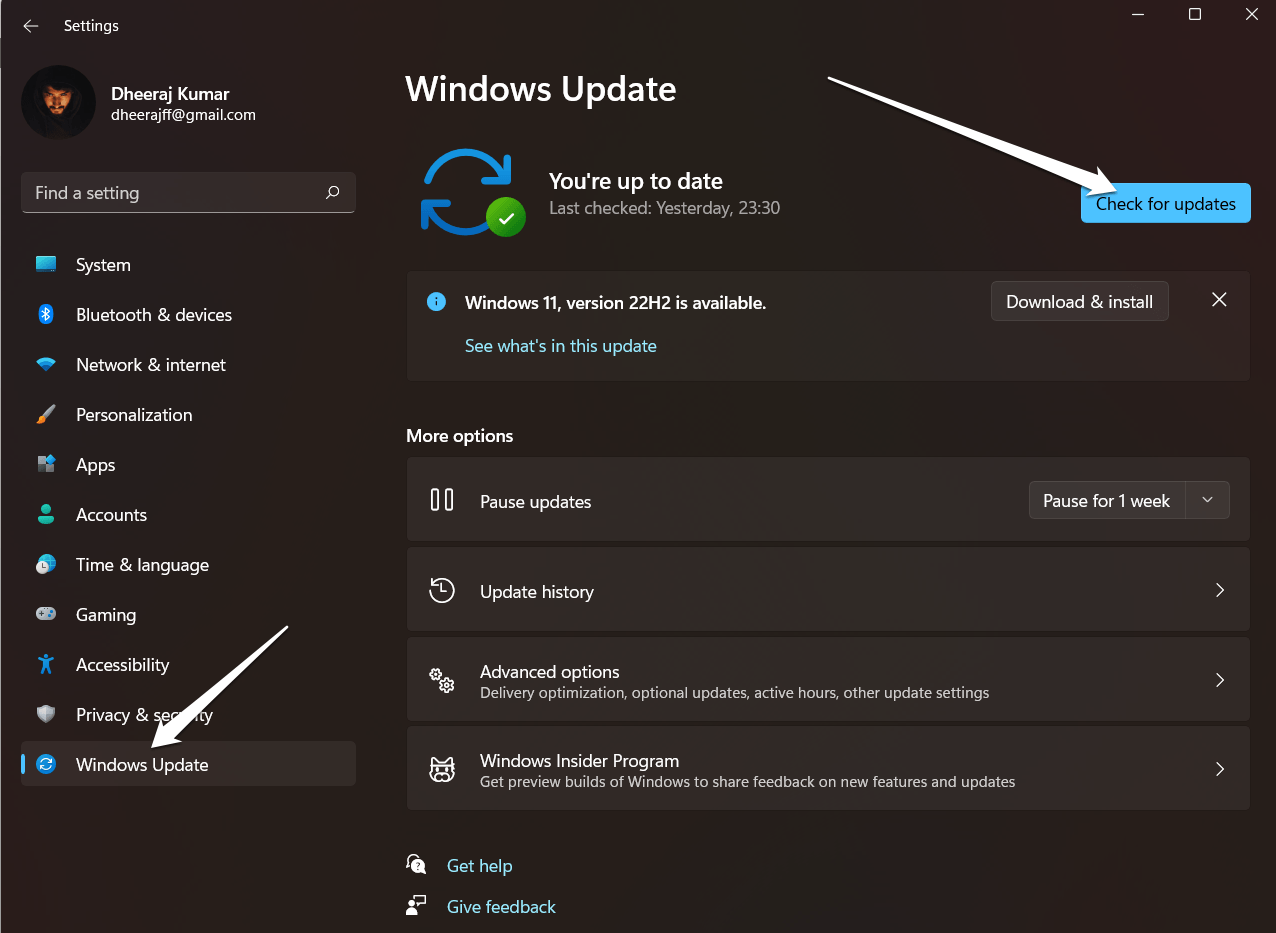Click the Gaming controller icon
This screenshot has width=1276, height=933.
46,614
